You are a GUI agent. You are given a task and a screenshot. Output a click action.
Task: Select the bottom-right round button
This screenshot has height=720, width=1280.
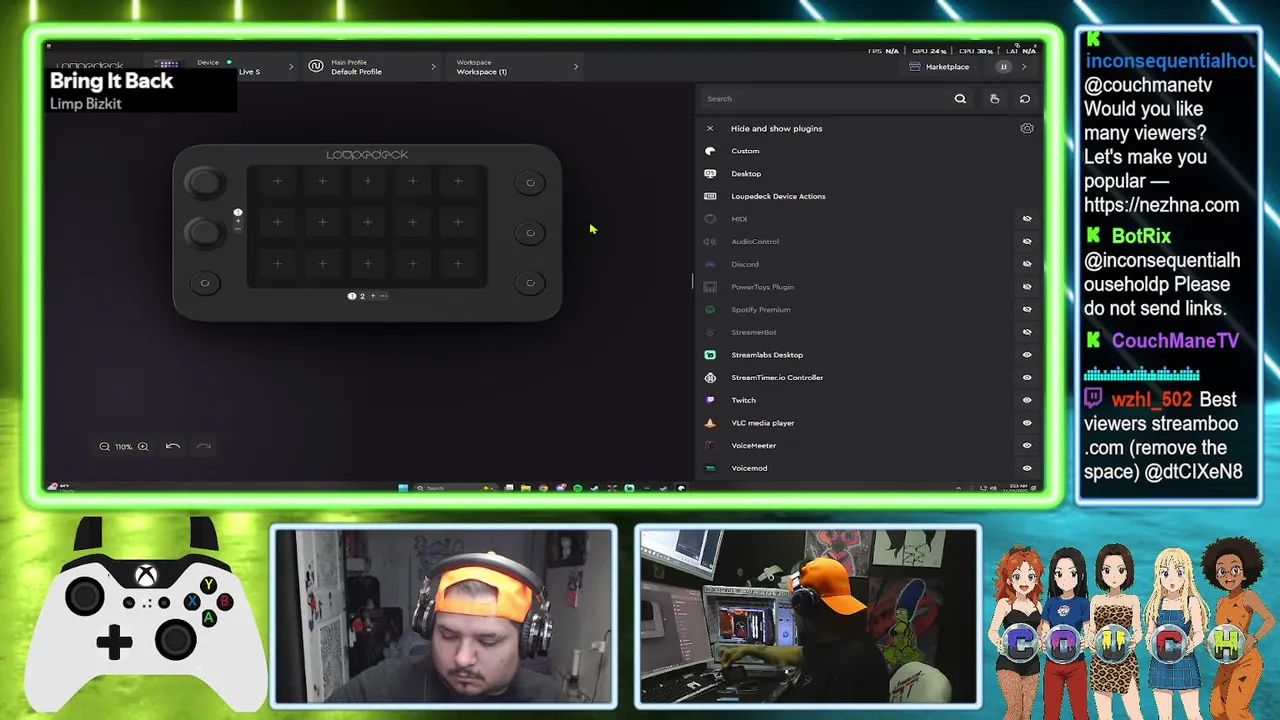[530, 283]
